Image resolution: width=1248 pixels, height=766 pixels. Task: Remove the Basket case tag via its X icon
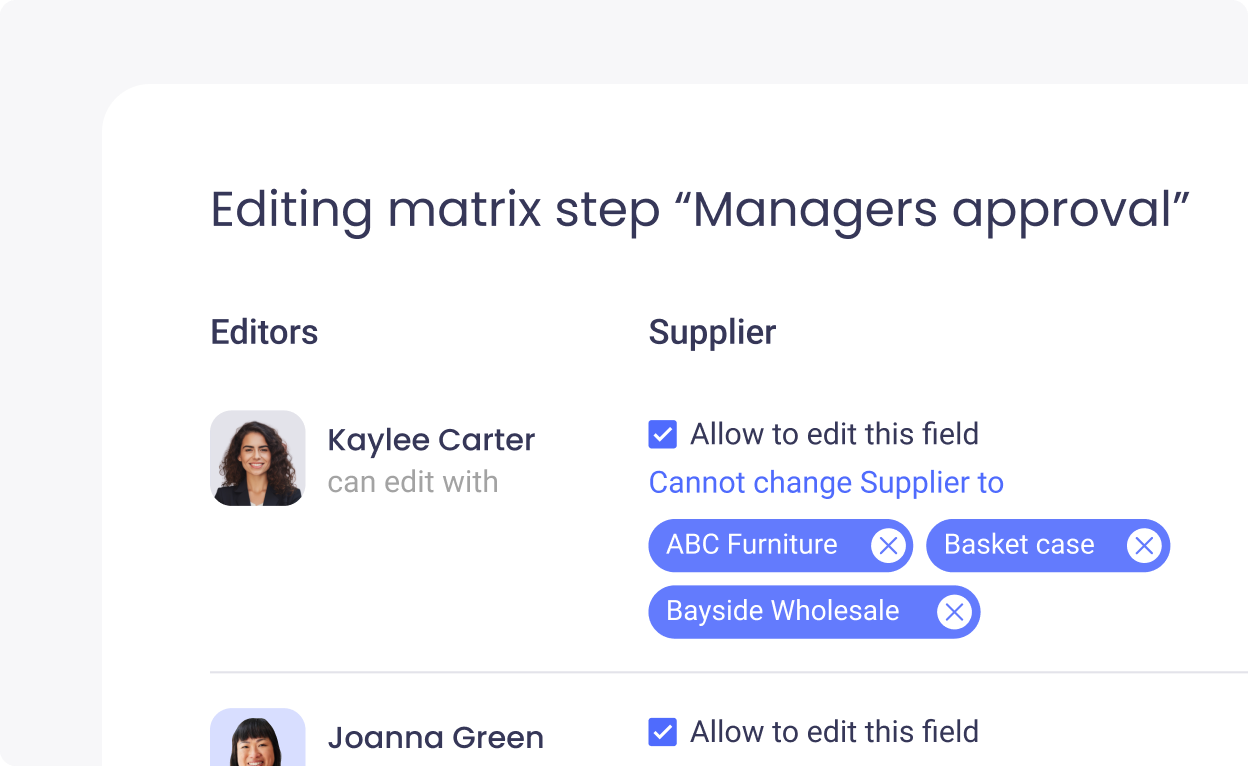coord(1144,545)
